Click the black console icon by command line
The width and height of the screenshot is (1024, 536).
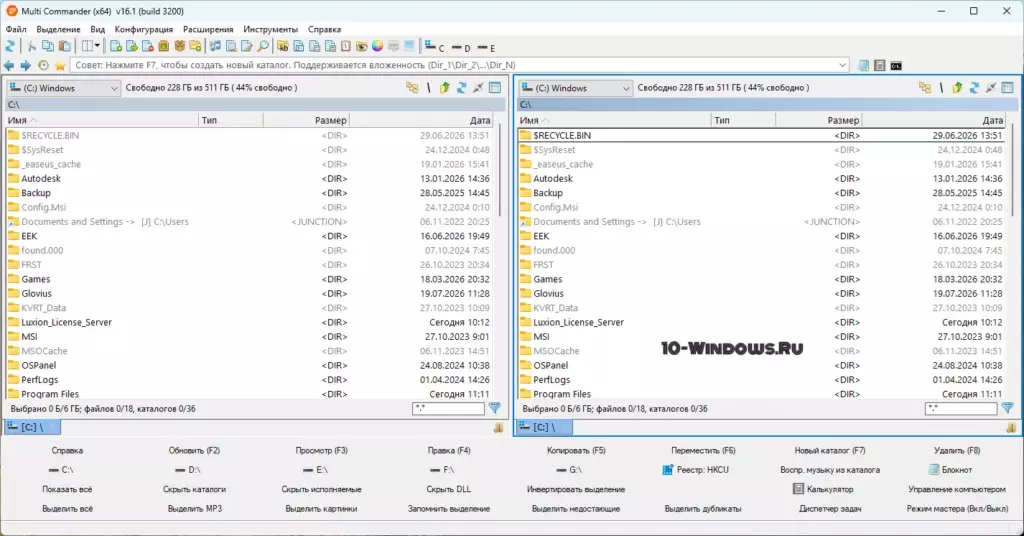coord(897,65)
